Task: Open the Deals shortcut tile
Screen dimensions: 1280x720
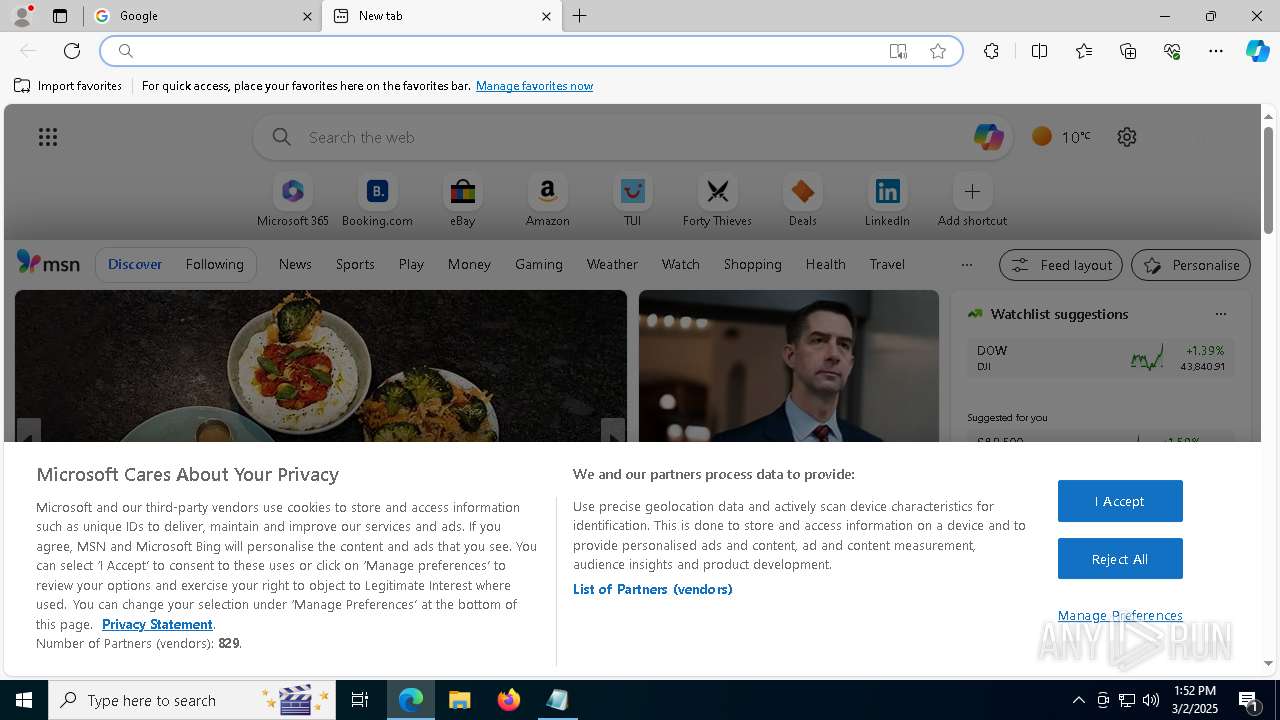Action: [802, 201]
